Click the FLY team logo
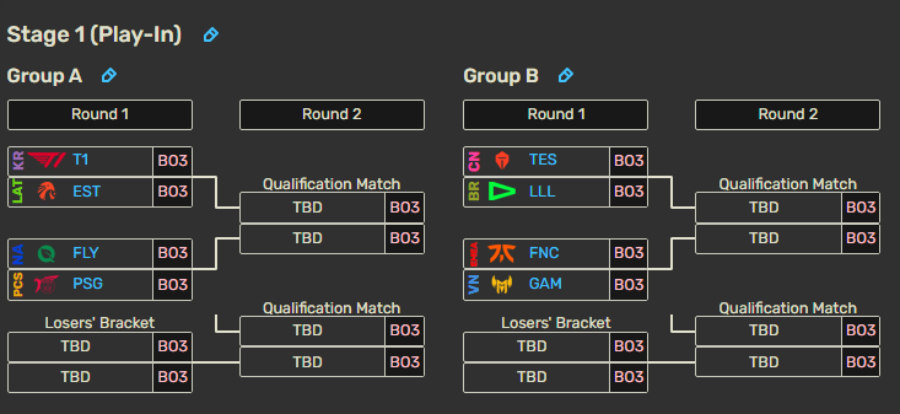 [46, 253]
